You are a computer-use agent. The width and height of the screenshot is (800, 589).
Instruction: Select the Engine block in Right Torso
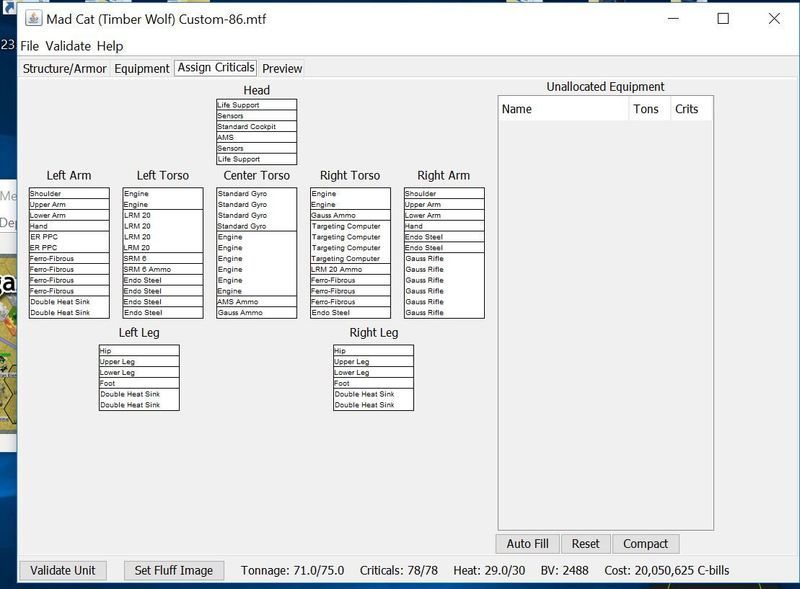coord(351,199)
